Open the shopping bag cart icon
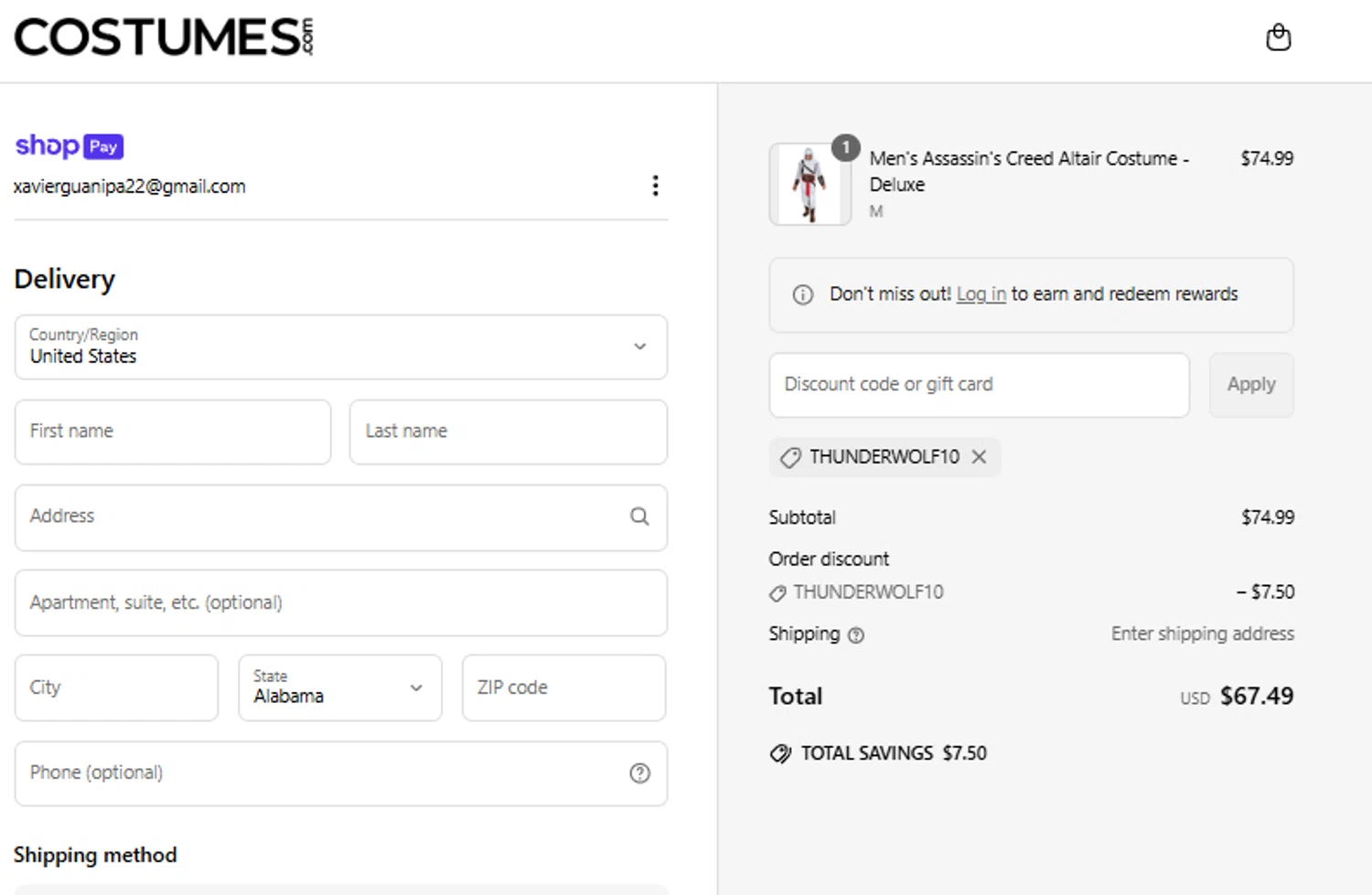The image size is (1372, 895). pos(1278,37)
